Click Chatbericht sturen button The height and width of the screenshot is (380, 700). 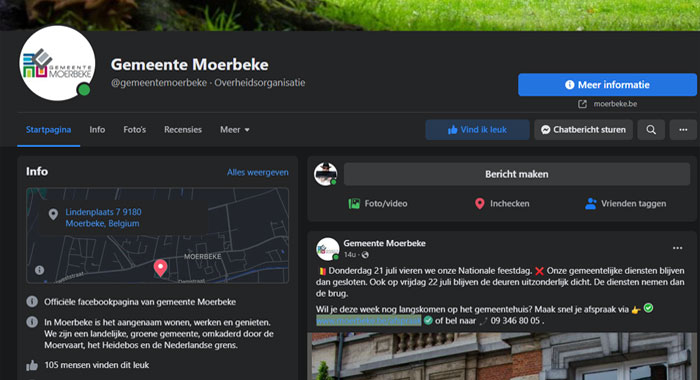[583, 129]
